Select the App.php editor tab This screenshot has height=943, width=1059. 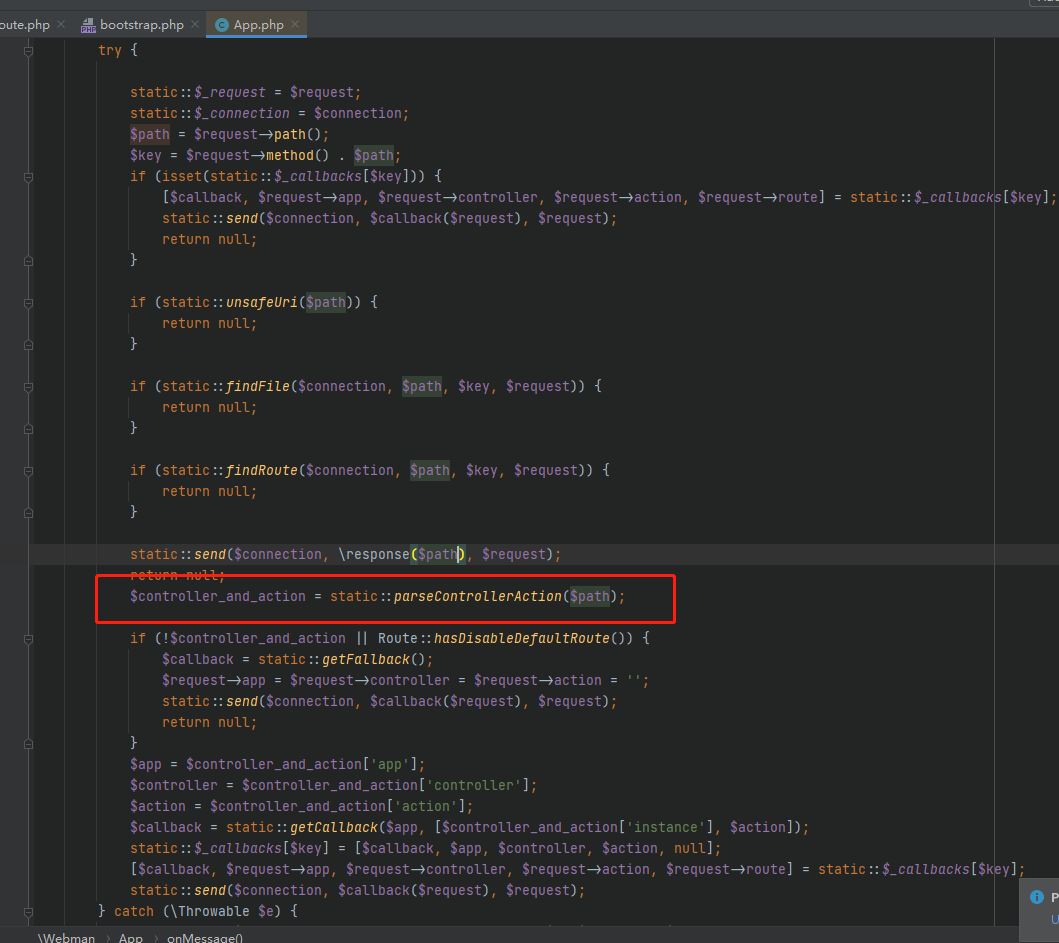pyautogui.click(x=258, y=25)
